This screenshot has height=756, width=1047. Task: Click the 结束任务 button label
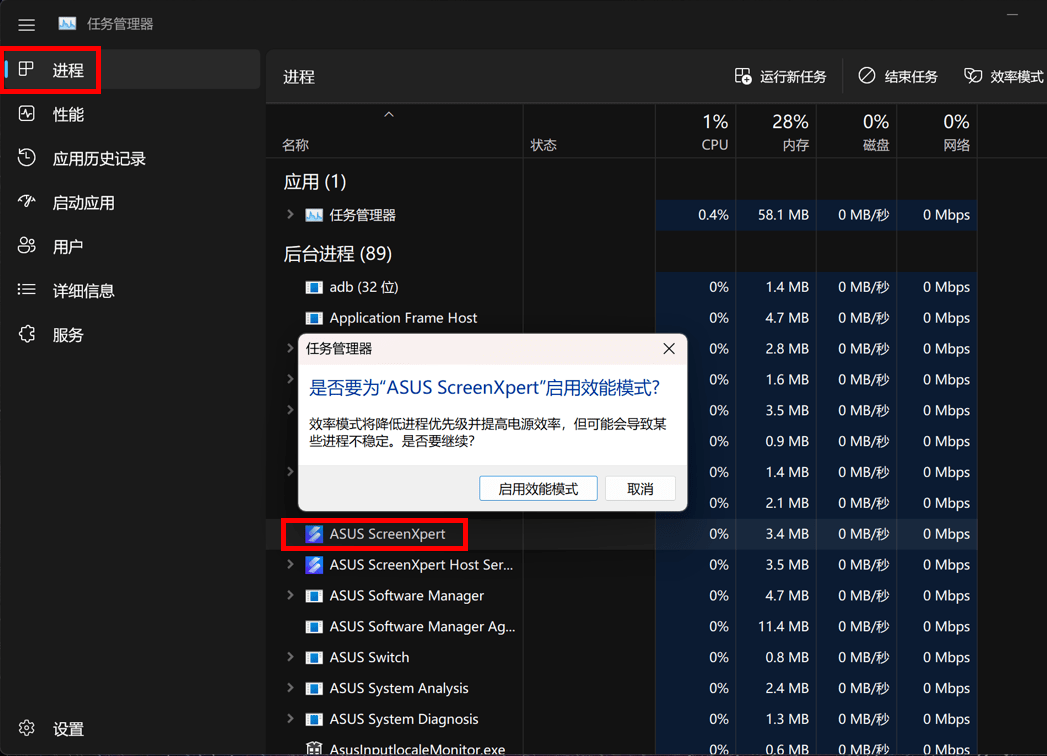pyautogui.click(x=911, y=77)
